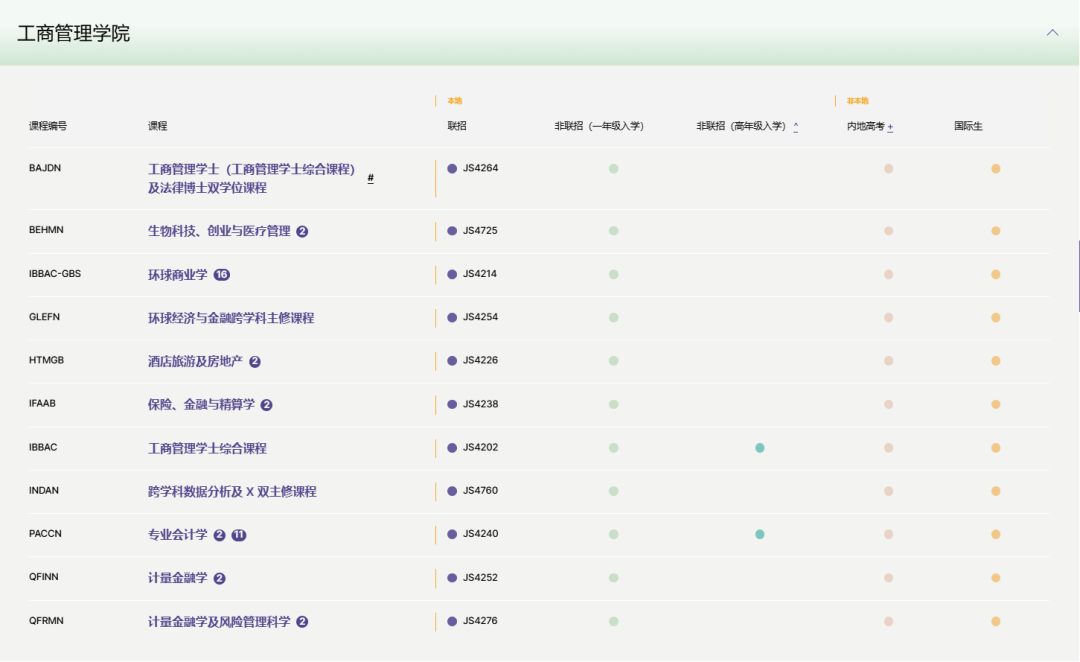Click orange 国际生 dot in QFINN row
1080x662 pixels.
point(996,578)
